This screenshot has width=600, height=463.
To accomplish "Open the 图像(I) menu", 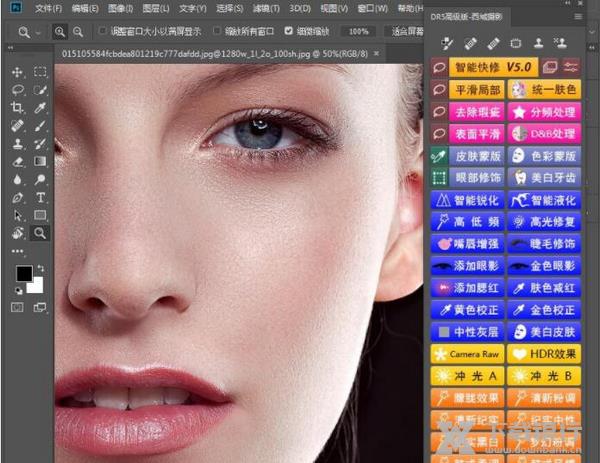I will tap(119, 8).
